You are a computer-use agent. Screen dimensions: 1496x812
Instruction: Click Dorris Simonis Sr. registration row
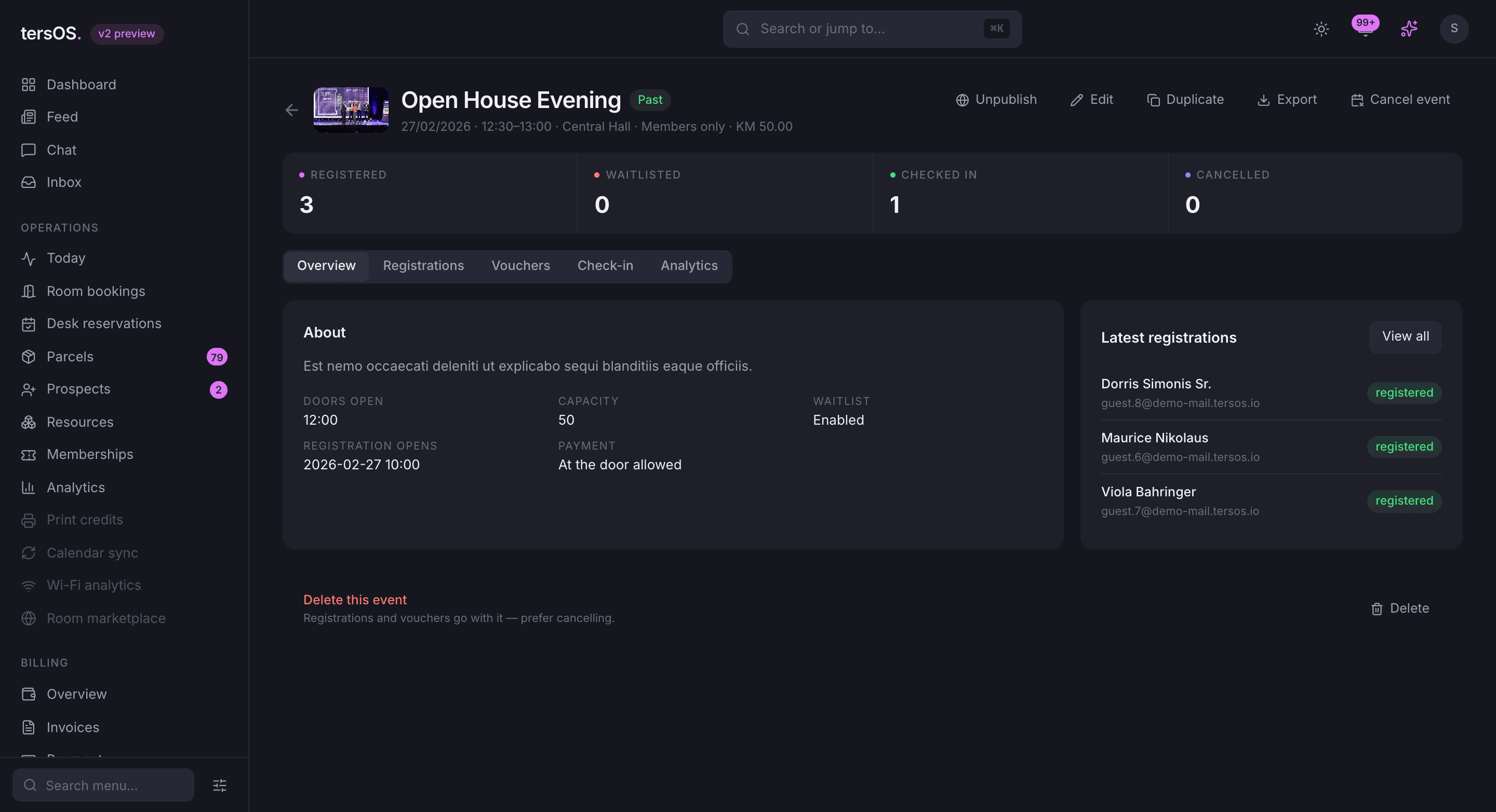[x=1271, y=393]
